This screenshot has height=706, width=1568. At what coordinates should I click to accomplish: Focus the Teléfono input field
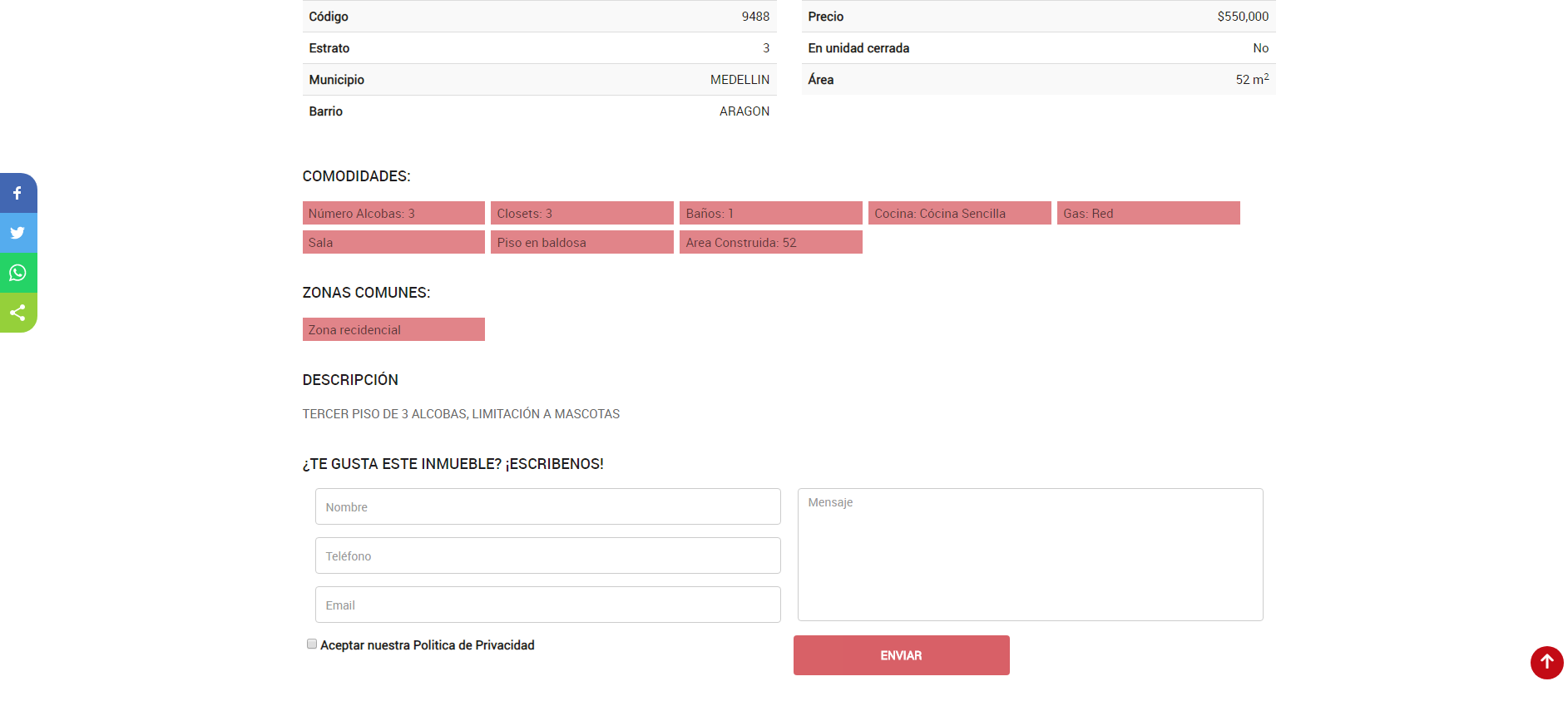(x=547, y=555)
